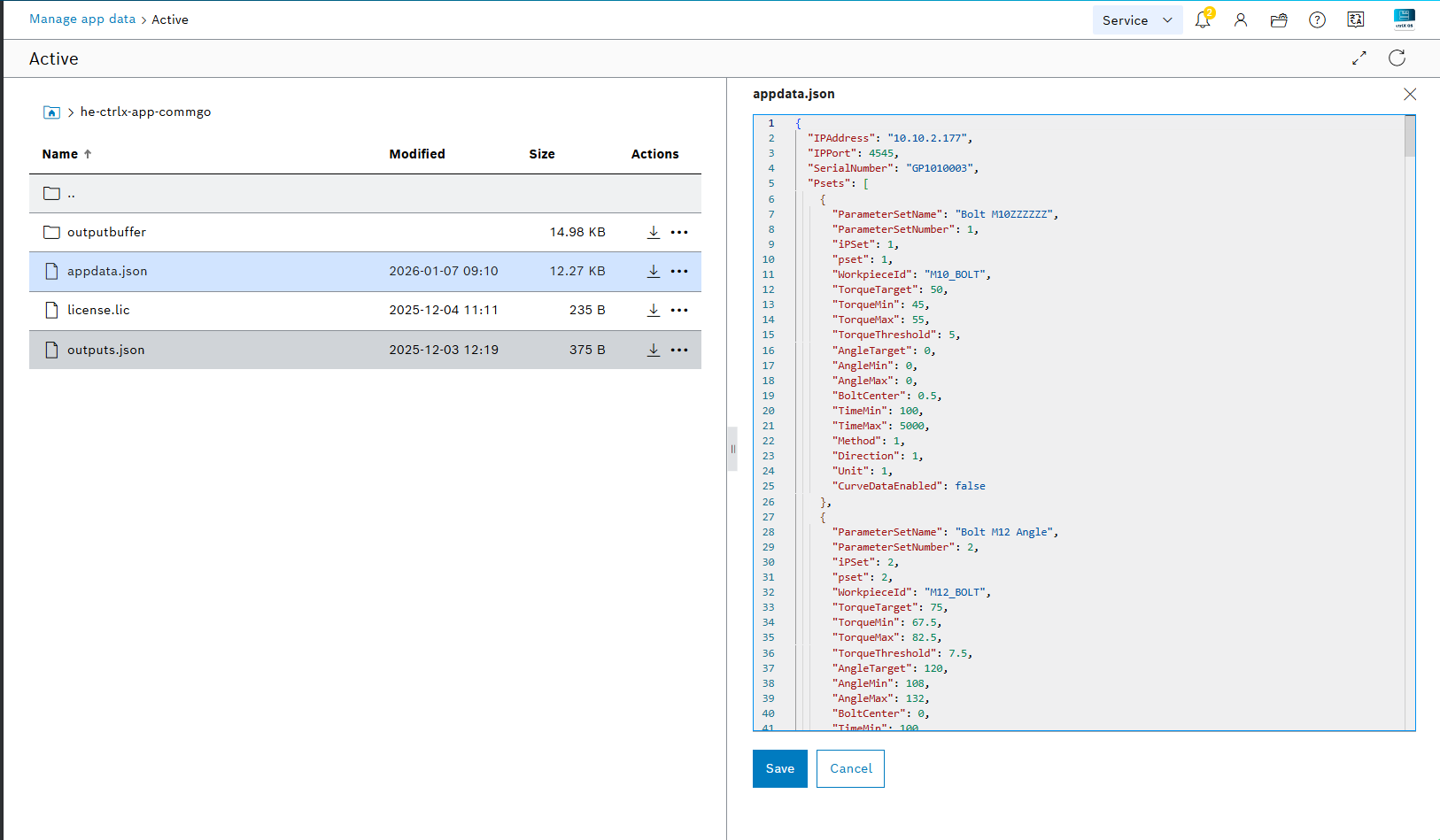Click the ctrlX OS logo icon
This screenshot has height=840, width=1440.
pos(1405,19)
